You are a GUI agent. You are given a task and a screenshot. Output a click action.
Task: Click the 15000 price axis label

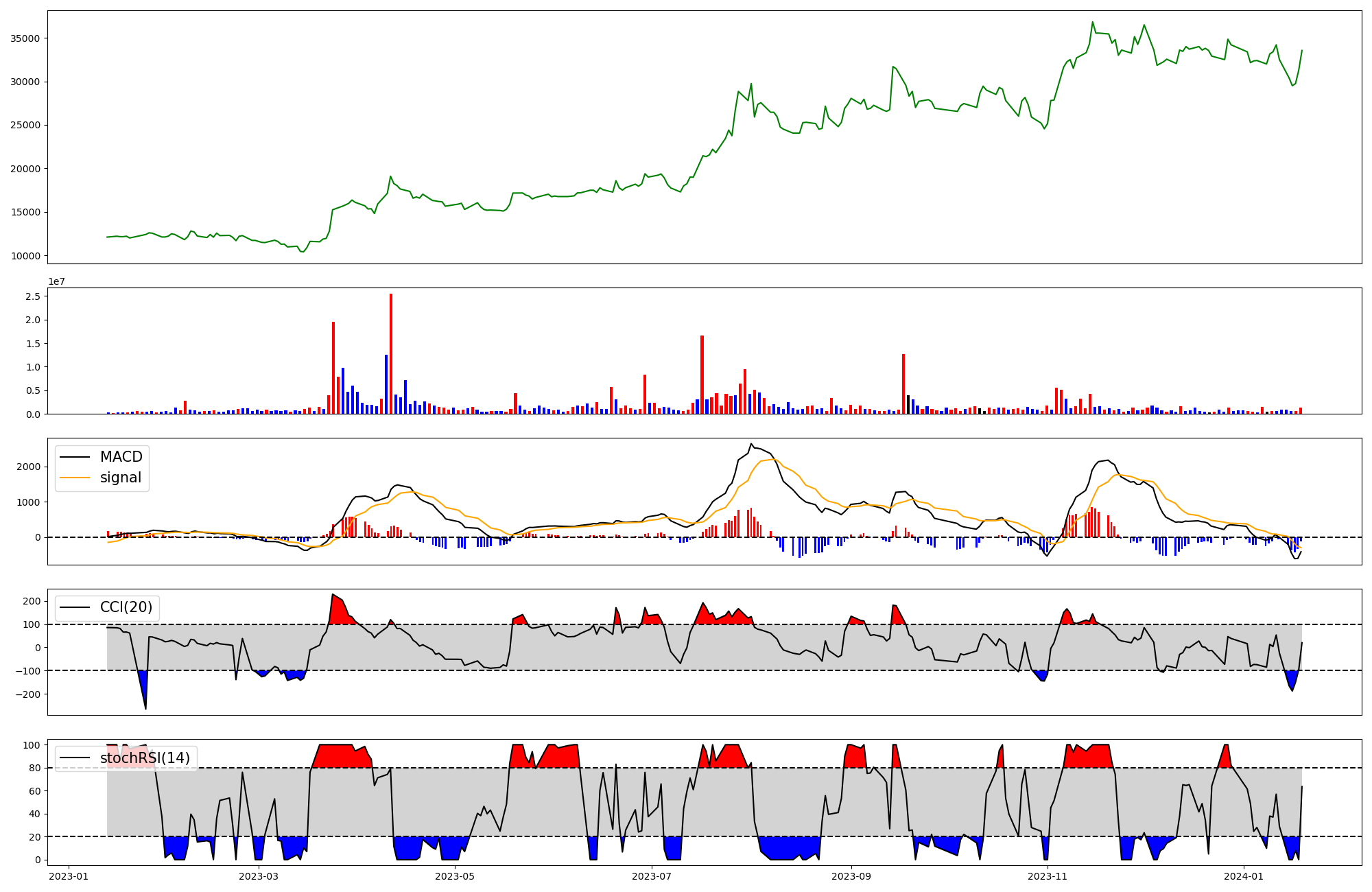tap(25, 212)
